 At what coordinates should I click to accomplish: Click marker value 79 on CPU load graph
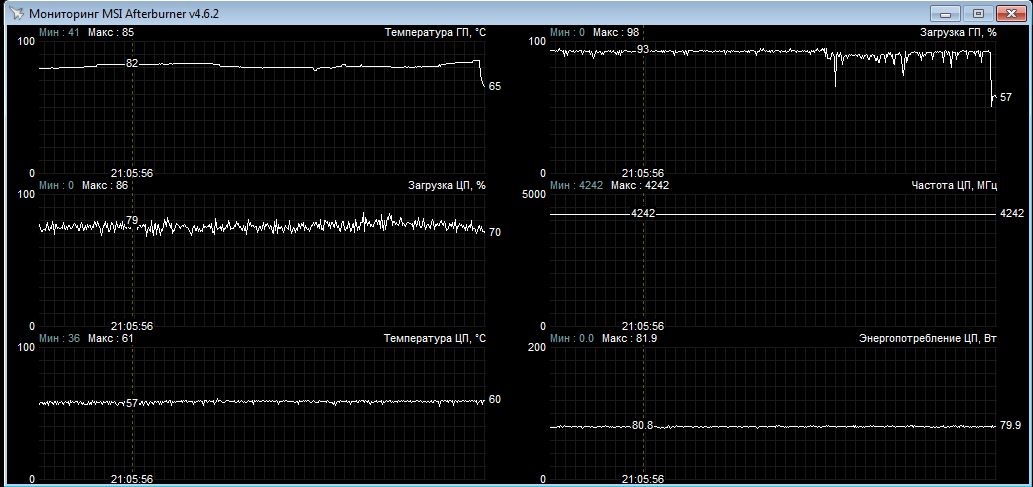click(132, 220)
